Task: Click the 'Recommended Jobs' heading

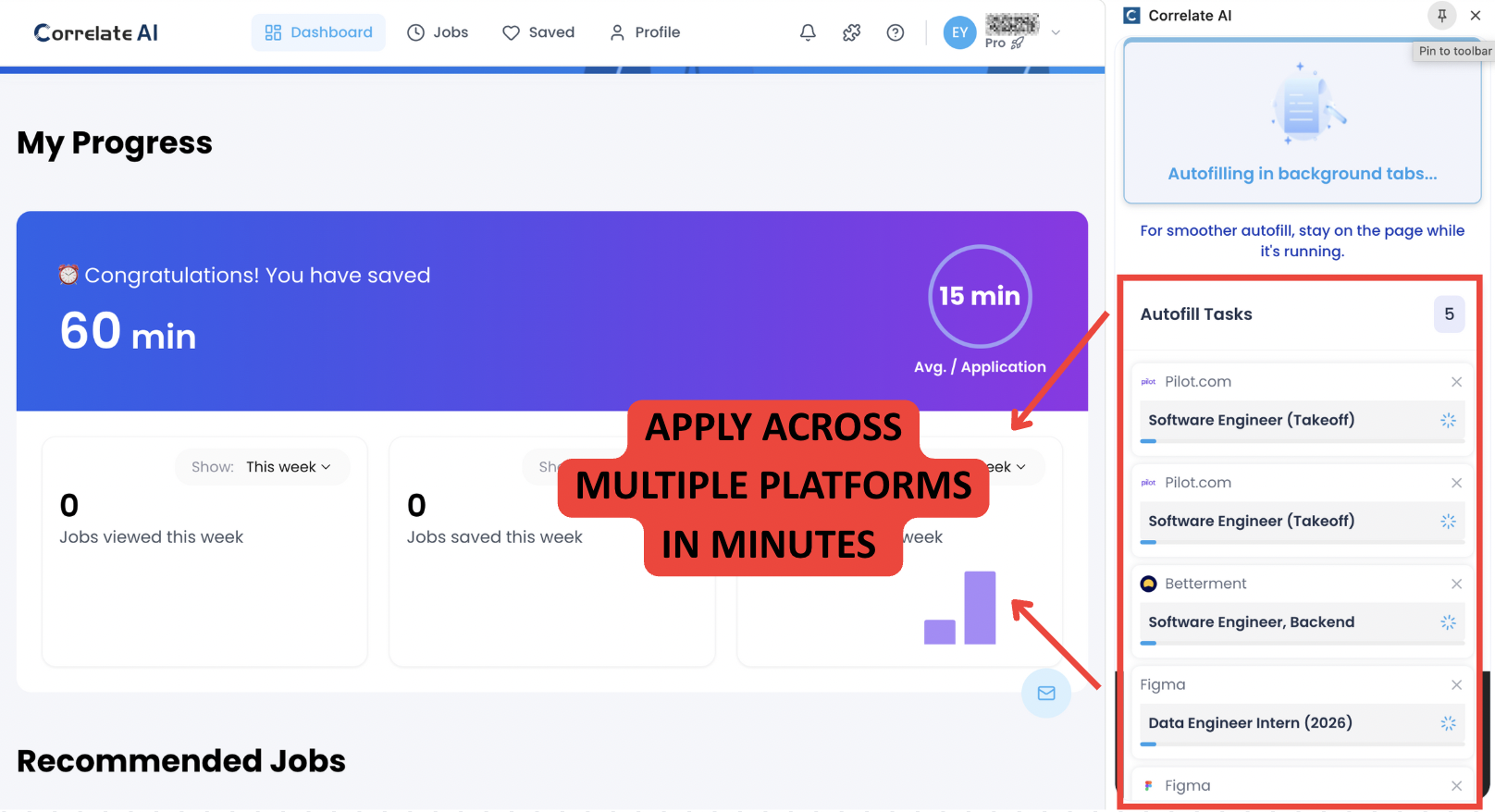Action: 181,761
